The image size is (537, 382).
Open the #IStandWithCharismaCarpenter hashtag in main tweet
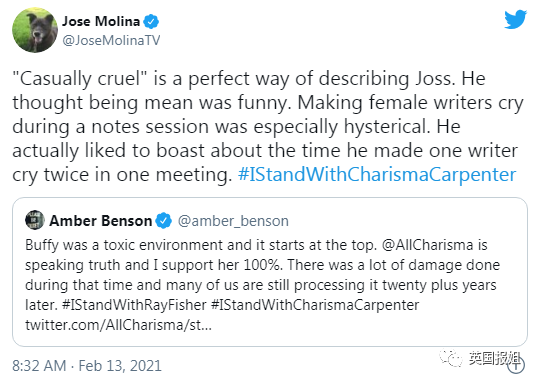point(377,174)
